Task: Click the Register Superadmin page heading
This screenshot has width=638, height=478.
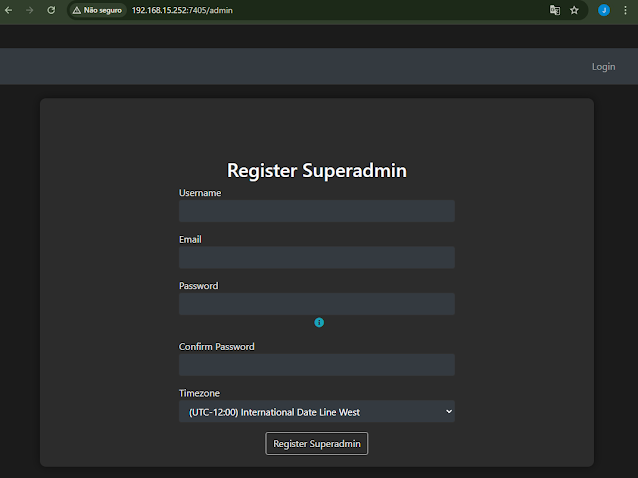Action: (316, 170)
